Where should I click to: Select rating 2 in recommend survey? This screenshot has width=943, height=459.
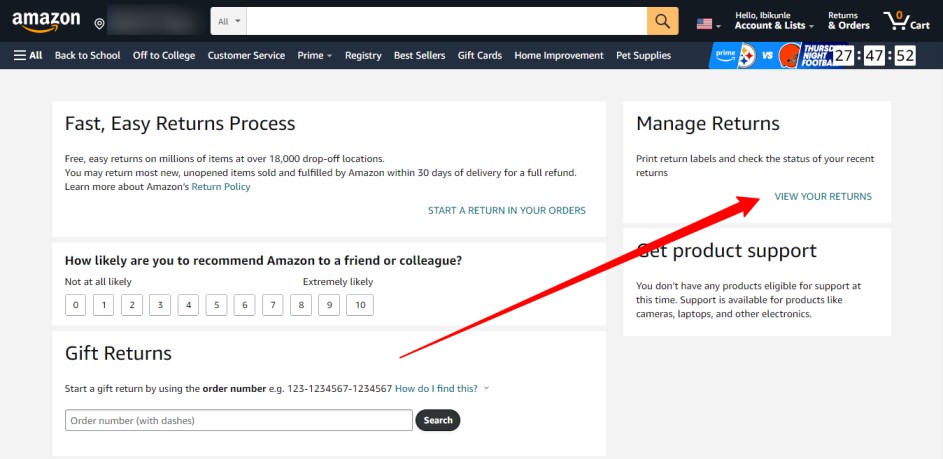tap(132, 305)
